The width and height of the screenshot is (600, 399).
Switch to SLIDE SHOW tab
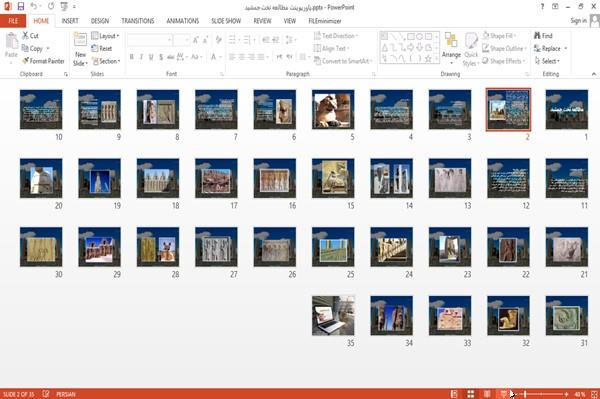(x=226, y=21)
